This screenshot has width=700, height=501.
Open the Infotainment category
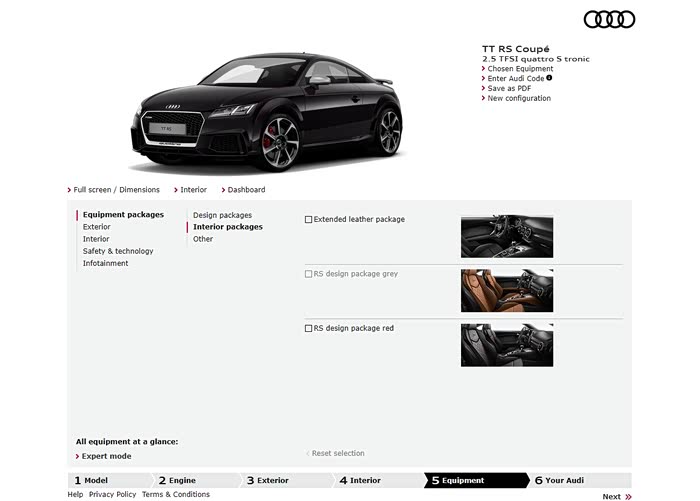105,263
